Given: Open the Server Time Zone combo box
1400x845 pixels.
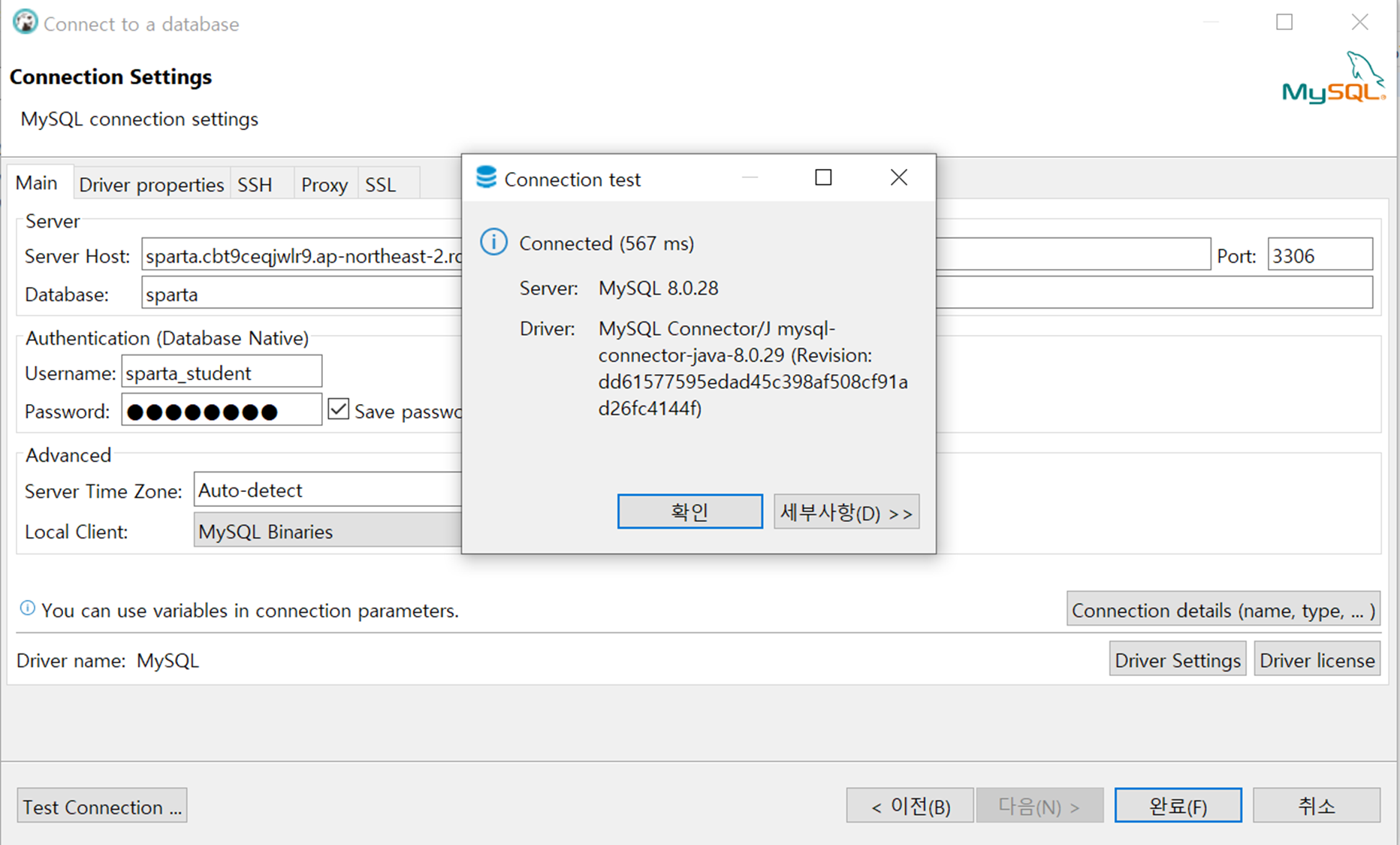Looking at the screenshot, I should point(327,490).
